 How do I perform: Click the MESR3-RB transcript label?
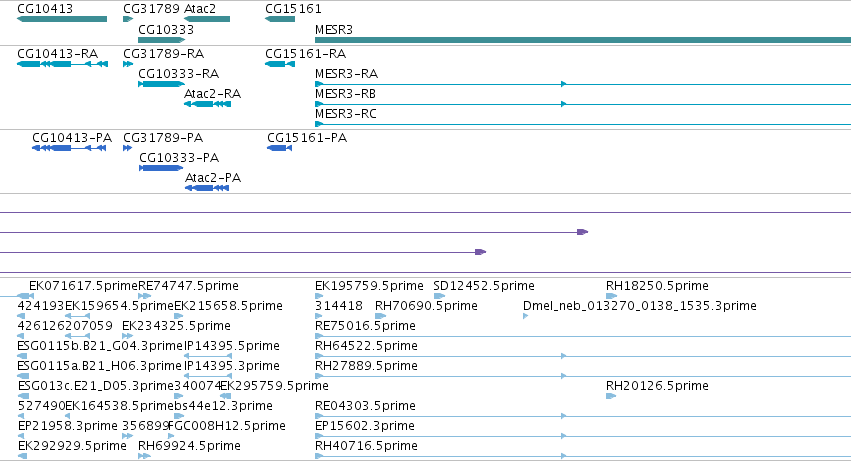[x=345, y=94]
